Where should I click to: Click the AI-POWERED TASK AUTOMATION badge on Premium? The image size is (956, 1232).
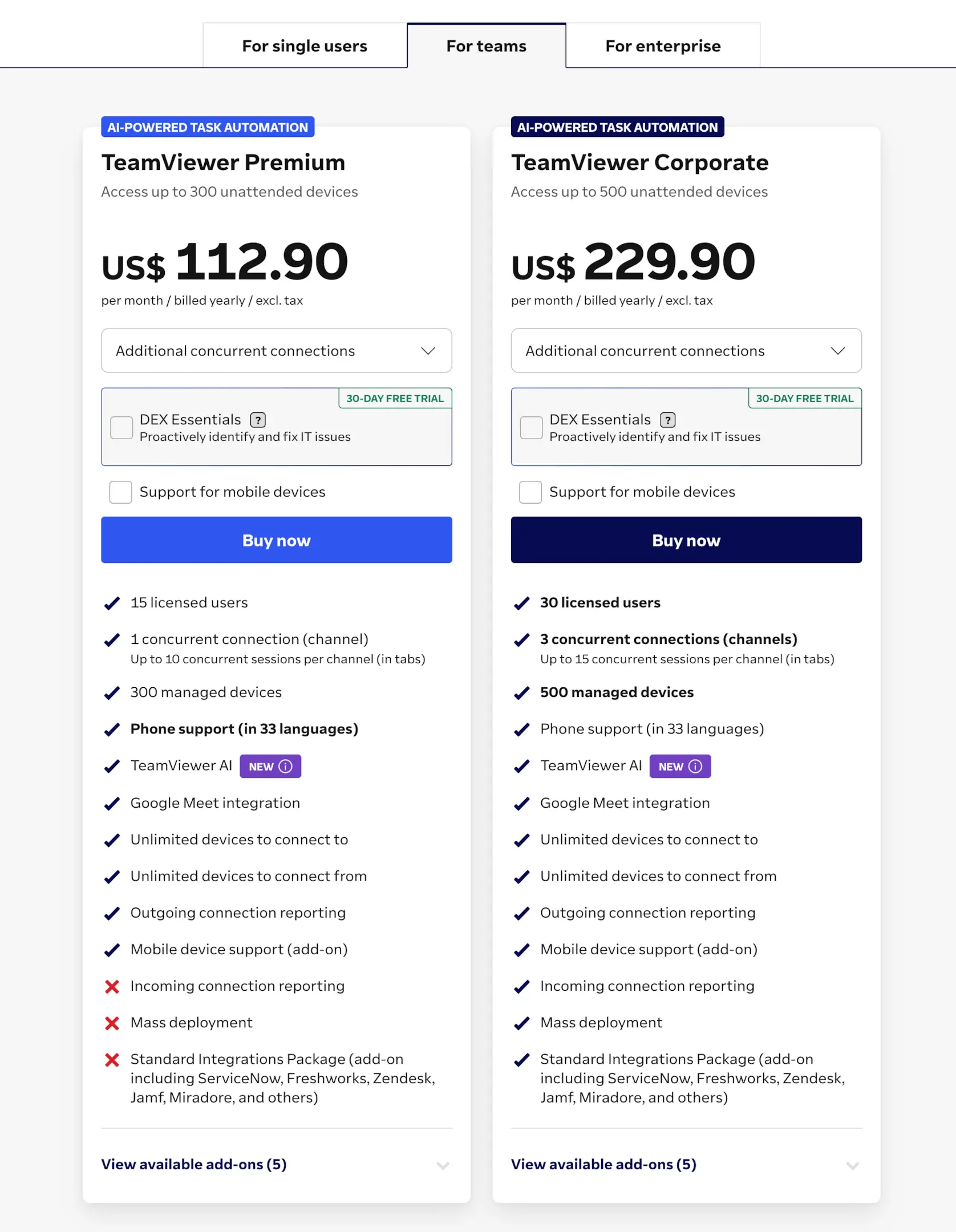point(207,127)
